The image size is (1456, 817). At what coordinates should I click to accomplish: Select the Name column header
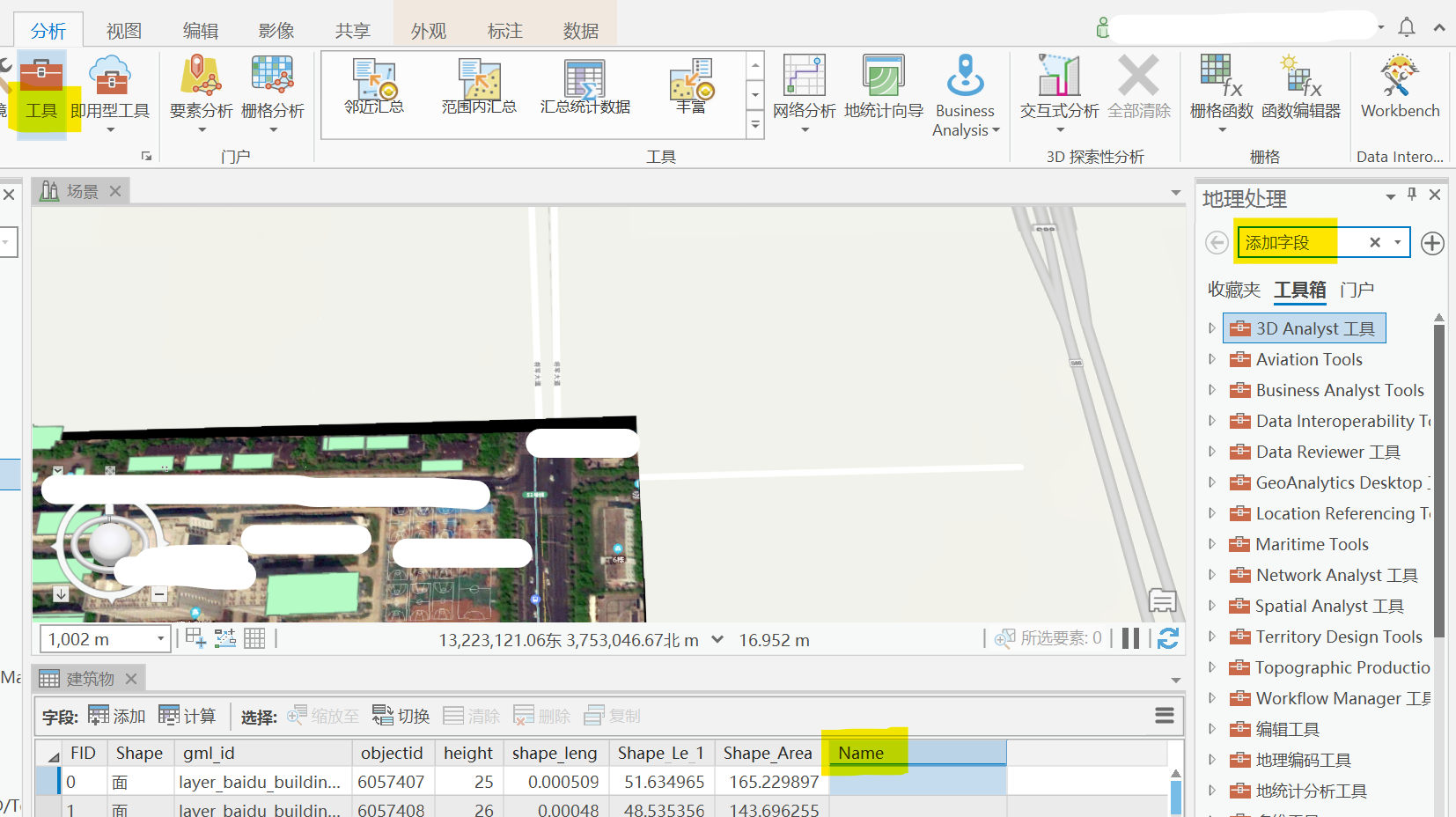[917, 753]
